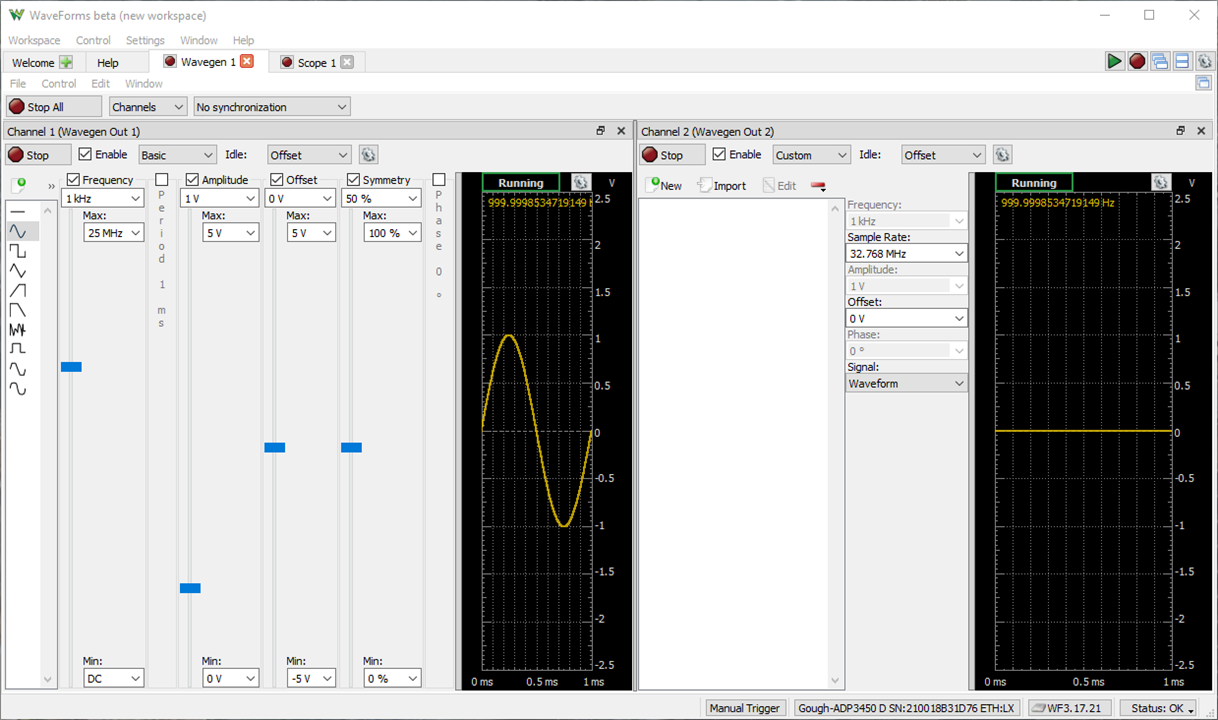Open the Channel 1 preview plot gear
Screen dimensions: 1218x720
(x=581, y=182)
